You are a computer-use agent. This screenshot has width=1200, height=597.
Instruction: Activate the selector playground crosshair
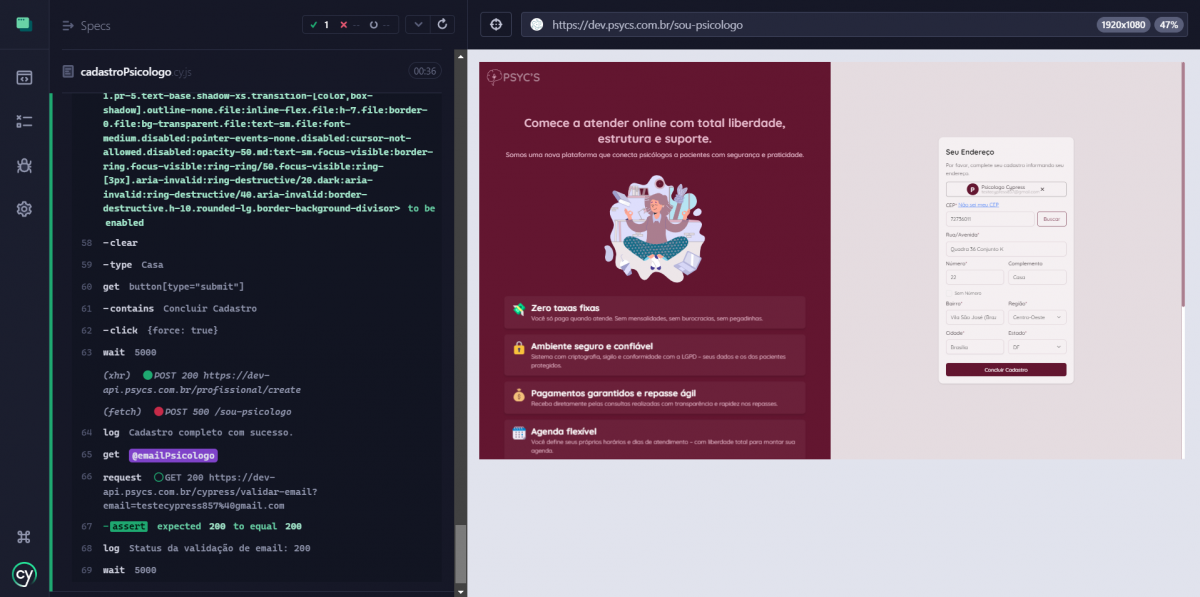(496, 24)
